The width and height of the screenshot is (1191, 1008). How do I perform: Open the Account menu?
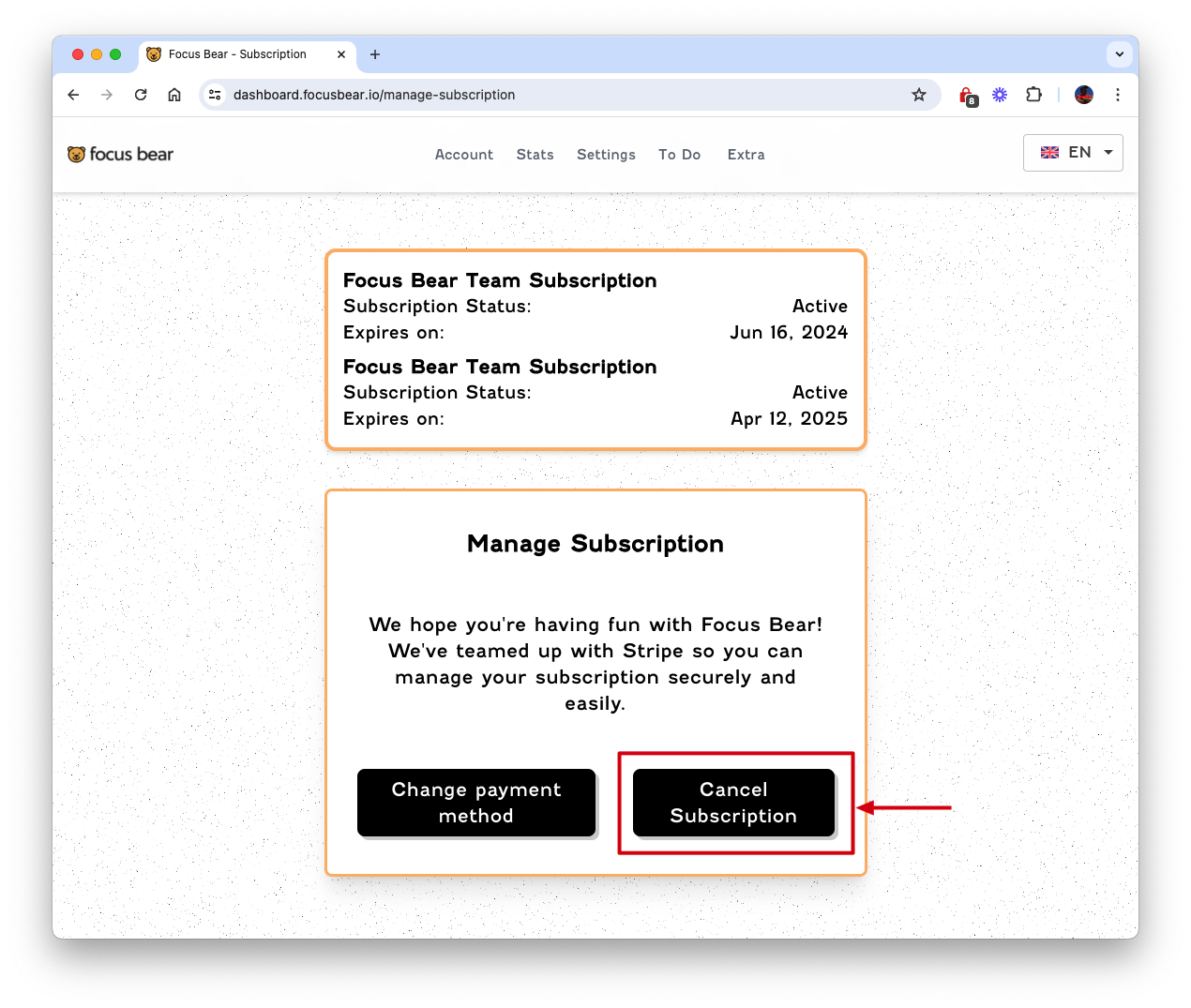(464, 155)
